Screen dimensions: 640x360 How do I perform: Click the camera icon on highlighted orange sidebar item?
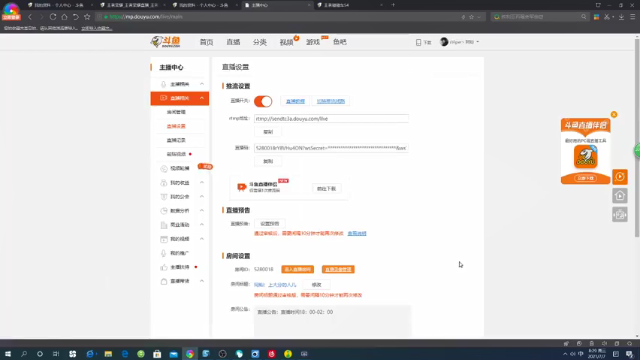tap(163, 98)
